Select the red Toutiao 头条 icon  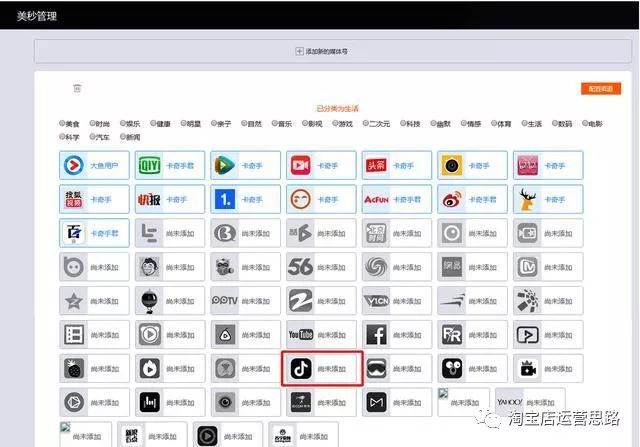click(376, 165)
